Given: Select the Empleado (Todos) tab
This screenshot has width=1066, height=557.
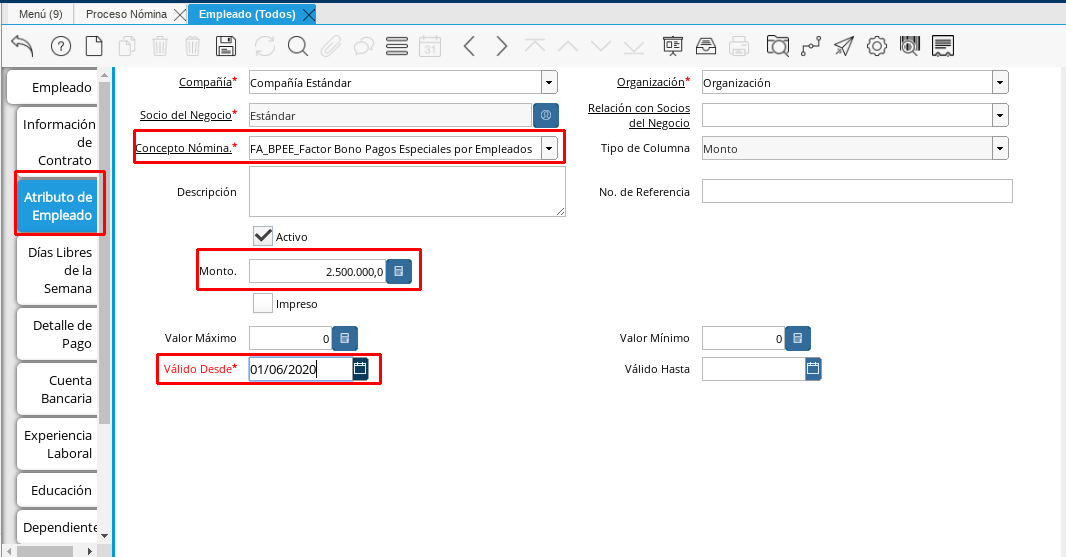Looking at the screenshot, I should (247, 14).
